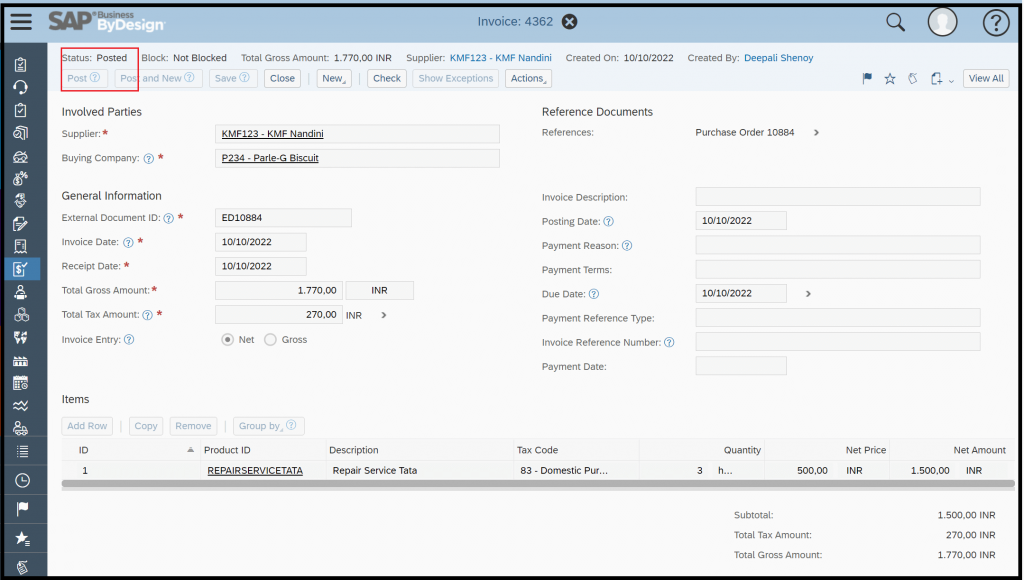1024x580 pixels.
Task: Open the hamburger navigation menu
Action: [21, 22]
